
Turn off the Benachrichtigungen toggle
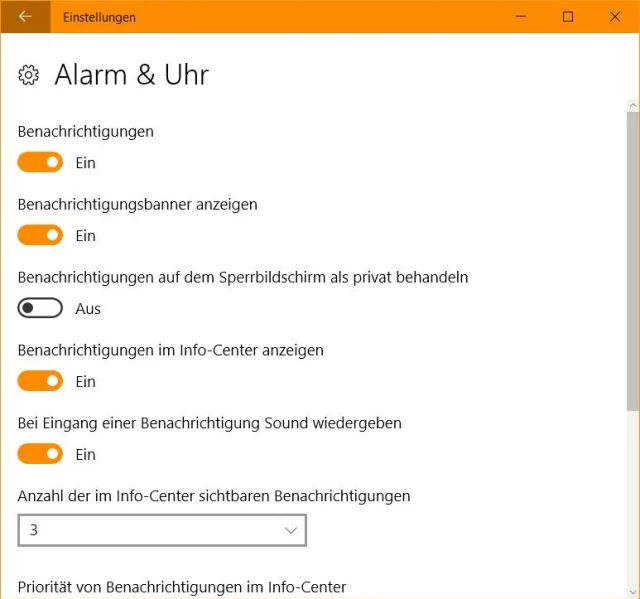pos(40,162)
